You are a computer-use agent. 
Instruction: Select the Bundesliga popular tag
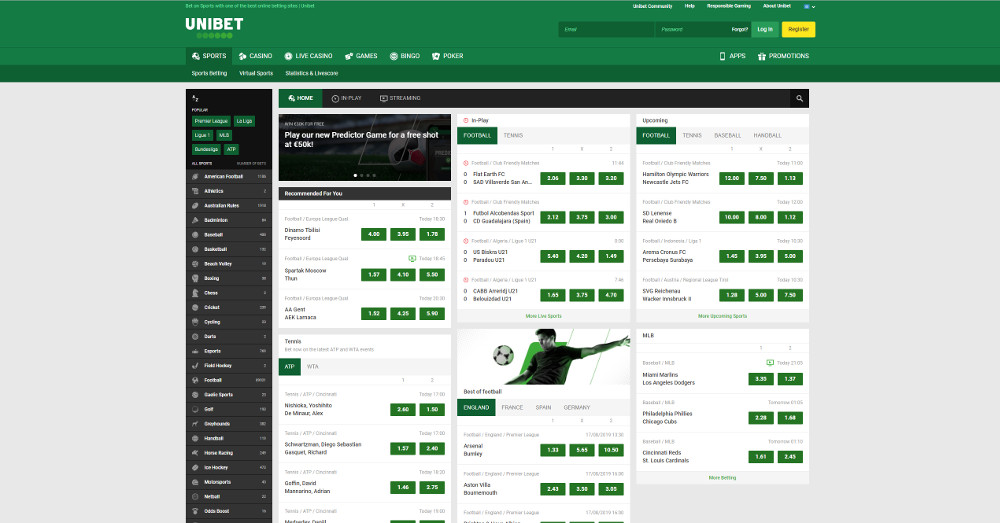[x=206, y=149]
